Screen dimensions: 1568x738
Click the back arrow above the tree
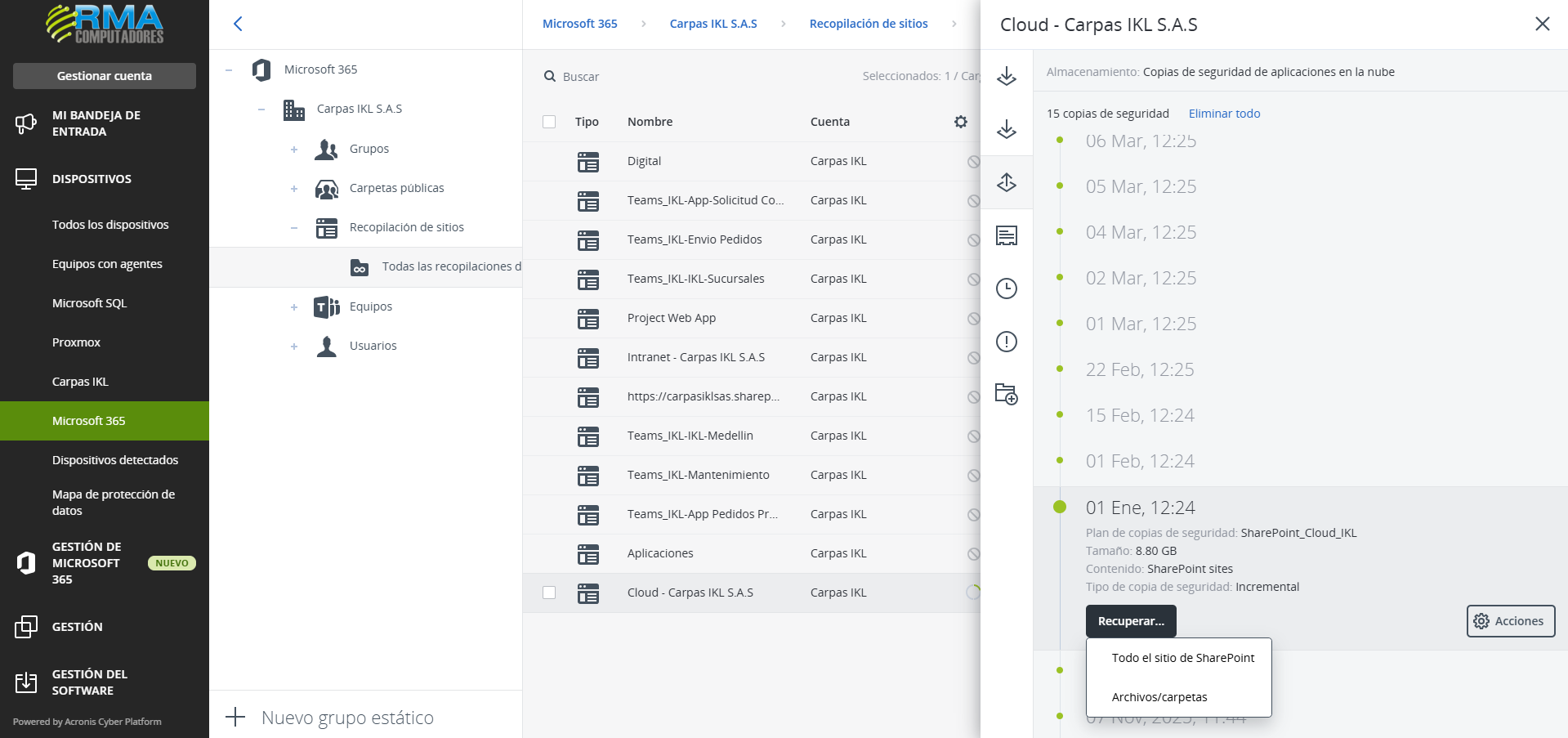[x=238, y=24]
